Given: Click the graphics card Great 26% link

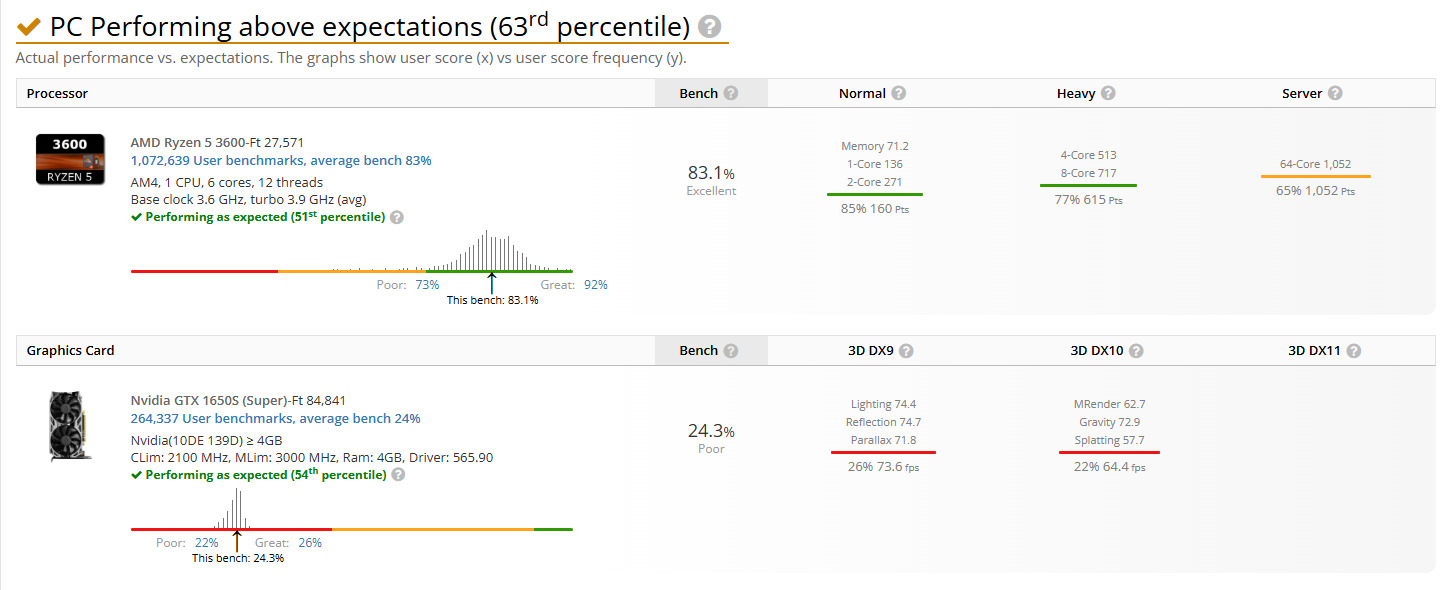Looking at the screenshot, I should 309,543.
